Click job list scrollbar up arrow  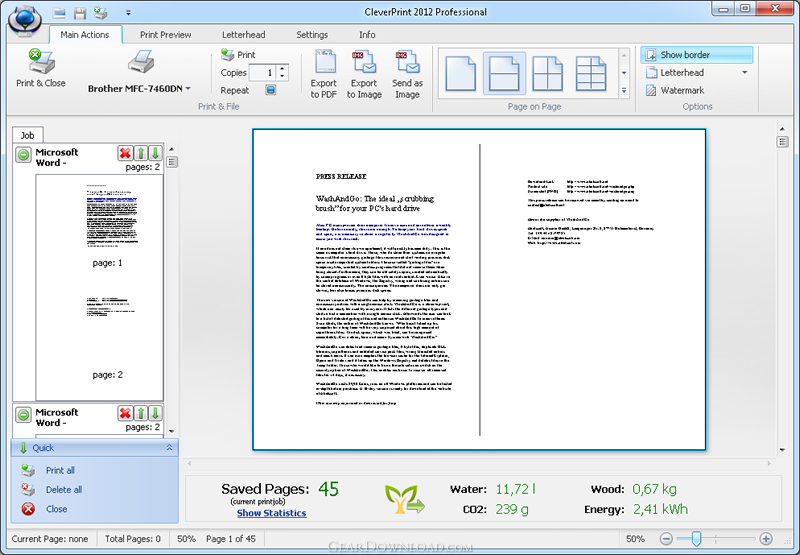pos(171,149)
